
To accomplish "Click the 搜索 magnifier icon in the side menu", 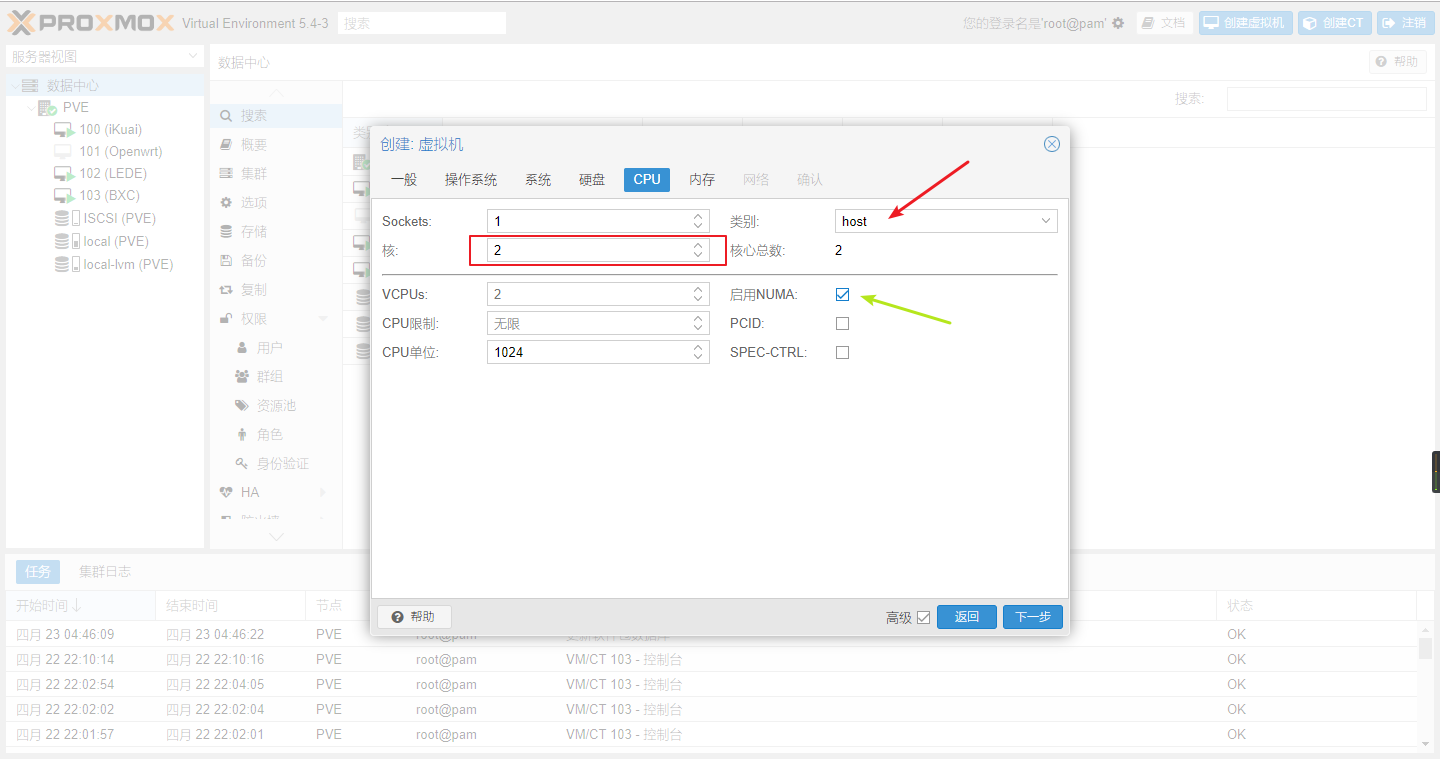I will click(226, 116).
